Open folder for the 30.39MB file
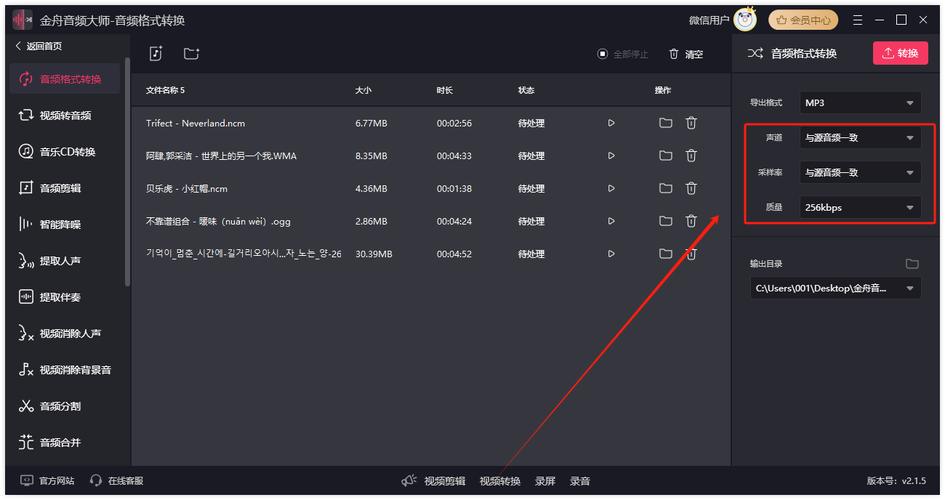This screenshot has height=500, width=945. coord(665,254)
